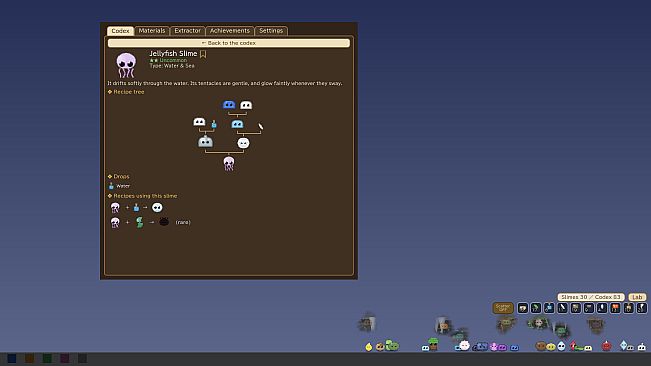Click the large Jellyfish Slime portrait
The width and height of the screenshot is (651, 366).
point(126,65)
